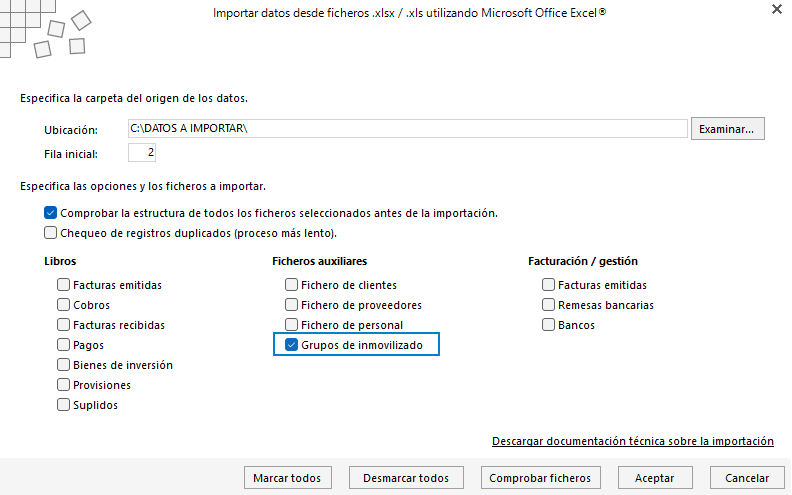Uncheck Comprobar la estructura de todos los ficheros
This screenshot has height=495, width=792.
(x=51, y=213)
